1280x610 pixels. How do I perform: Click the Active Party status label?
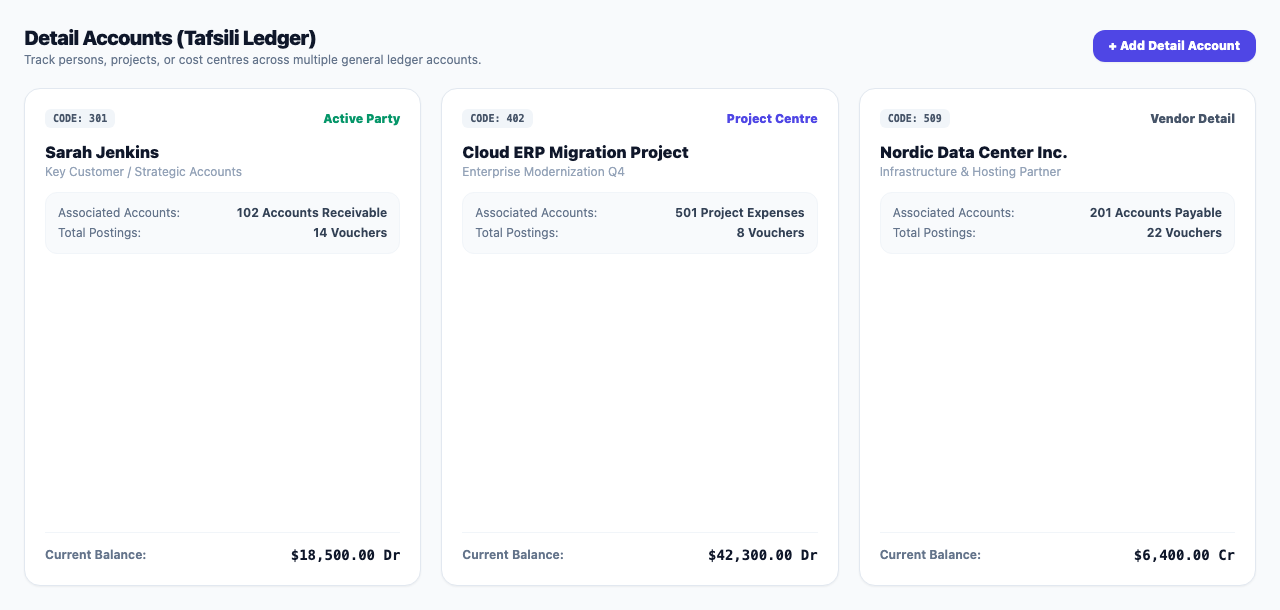361,119
